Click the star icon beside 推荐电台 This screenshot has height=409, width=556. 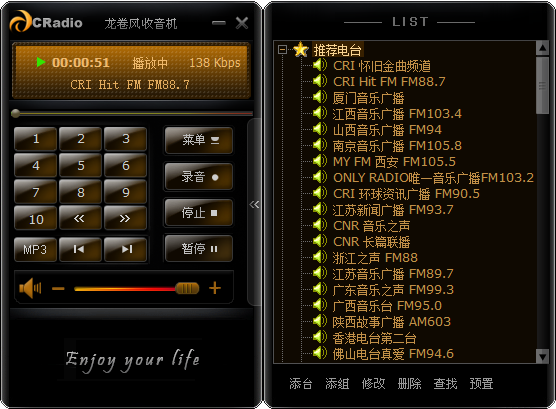coord(301,49)
